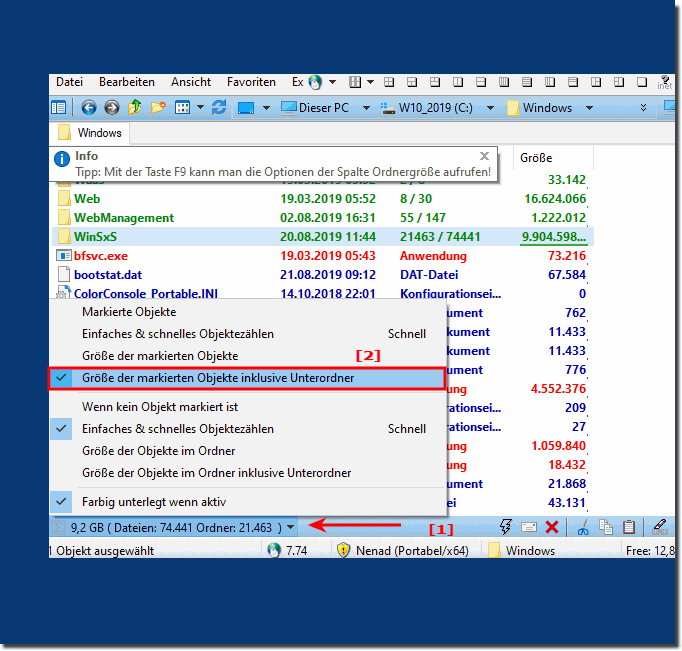Go up one folder level icon
682x651 pixels.
pyautogui.click(x=134, y=107)
